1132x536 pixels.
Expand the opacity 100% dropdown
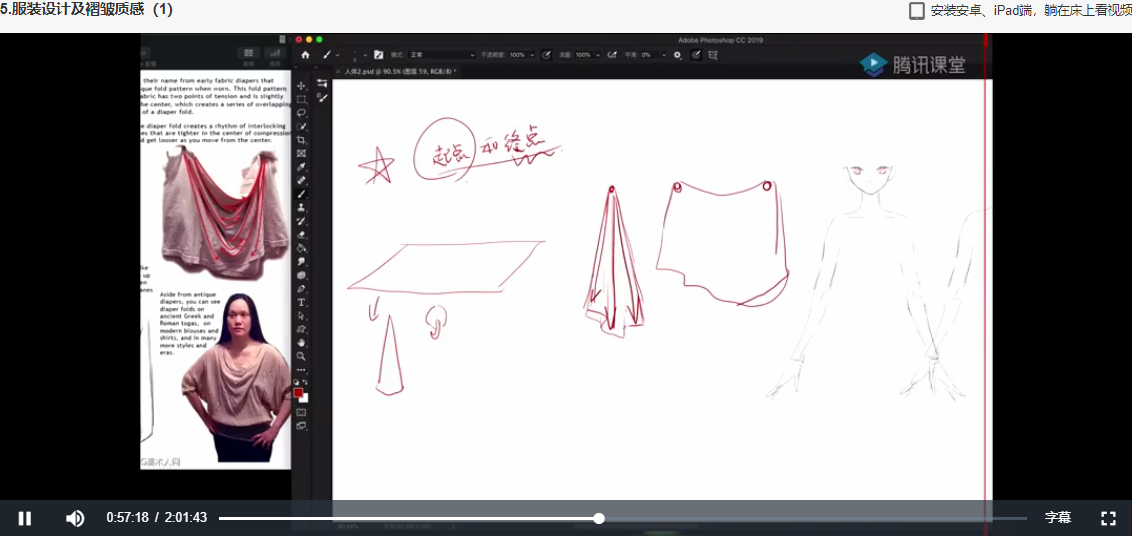[532, 55]
